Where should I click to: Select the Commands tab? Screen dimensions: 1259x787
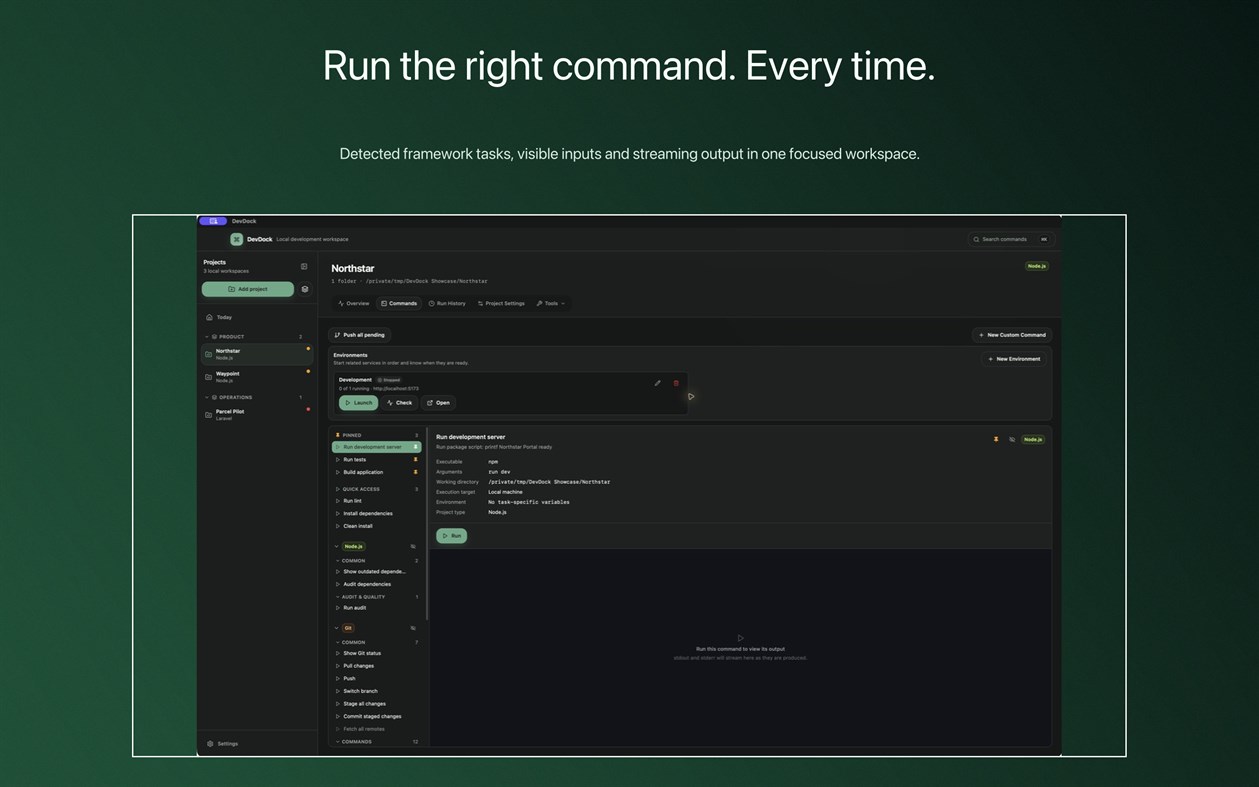399,303
